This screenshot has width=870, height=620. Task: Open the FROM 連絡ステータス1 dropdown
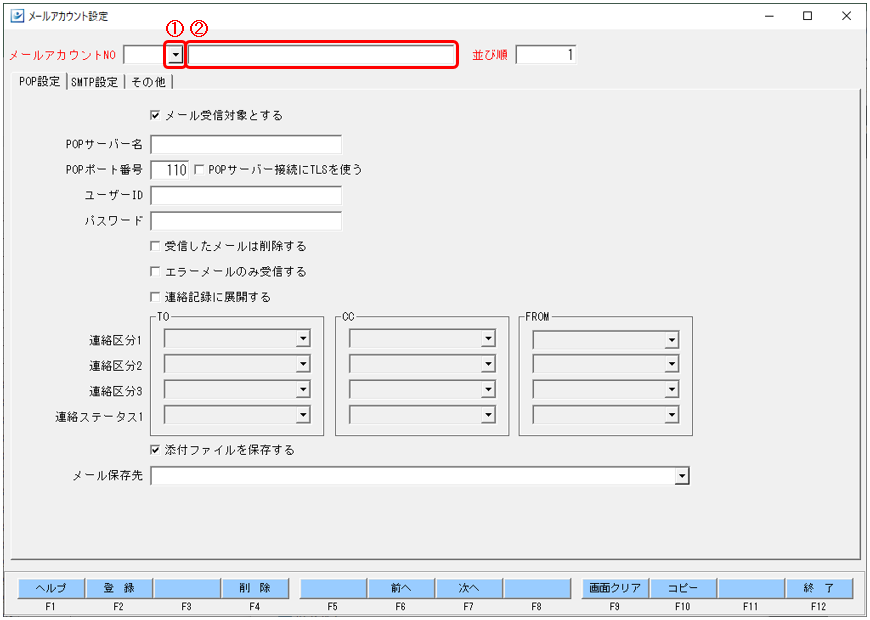(672, 415)
